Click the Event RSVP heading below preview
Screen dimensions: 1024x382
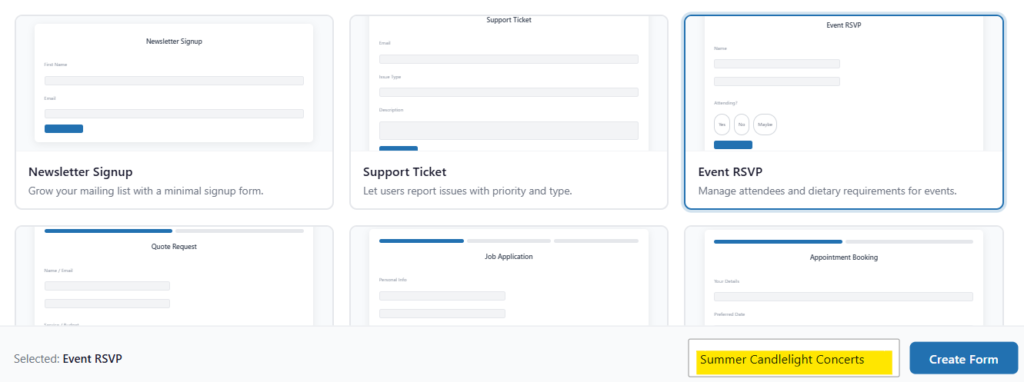tap(730, 172)
